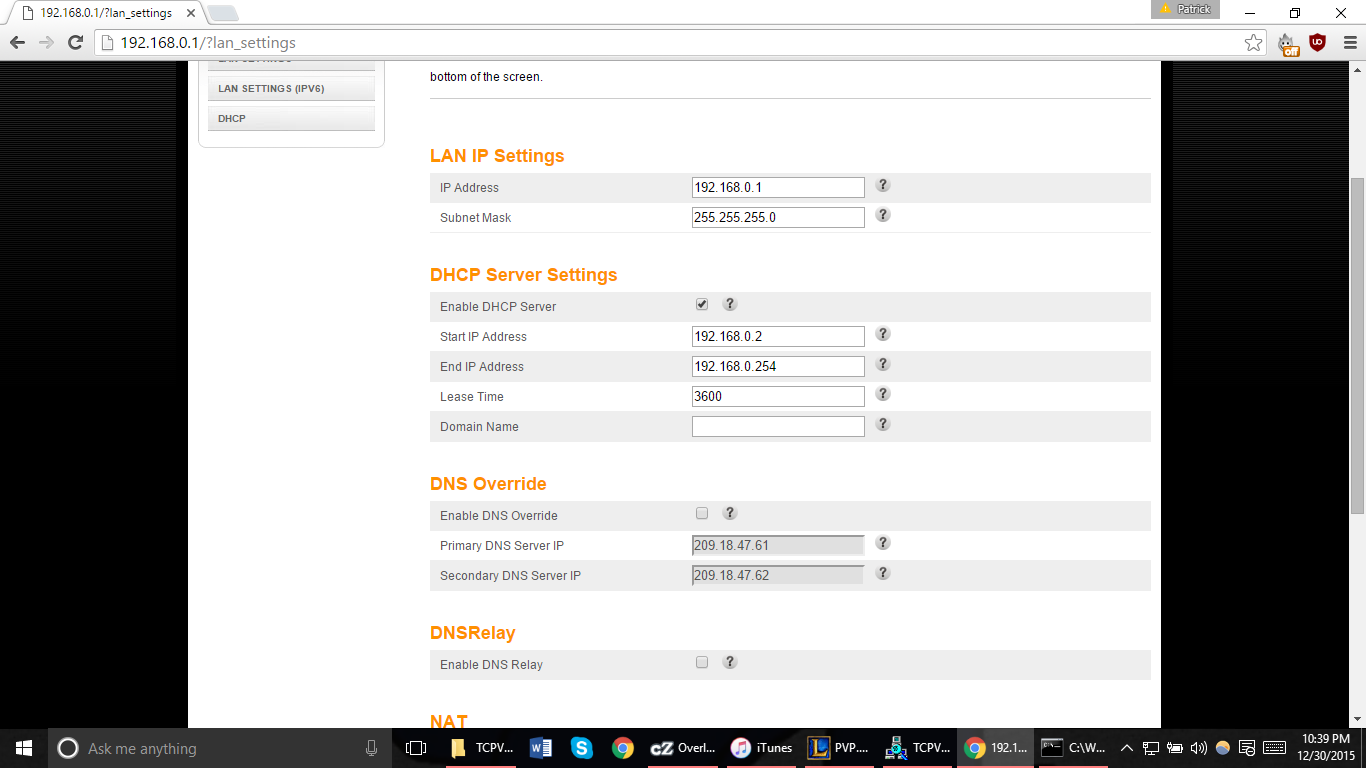Screen dimensions: 1366x768
Task: Click the End IP Address field
Action: [x=778, y=366]
